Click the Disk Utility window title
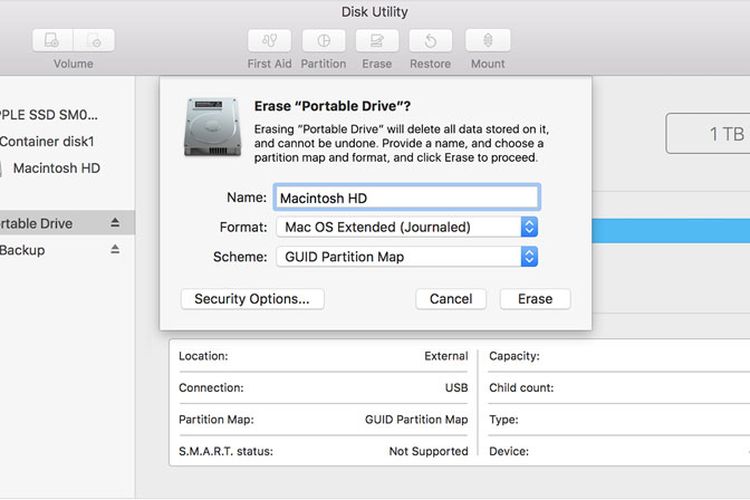Viewport: 750px width, 500px height. coord(375,12)
